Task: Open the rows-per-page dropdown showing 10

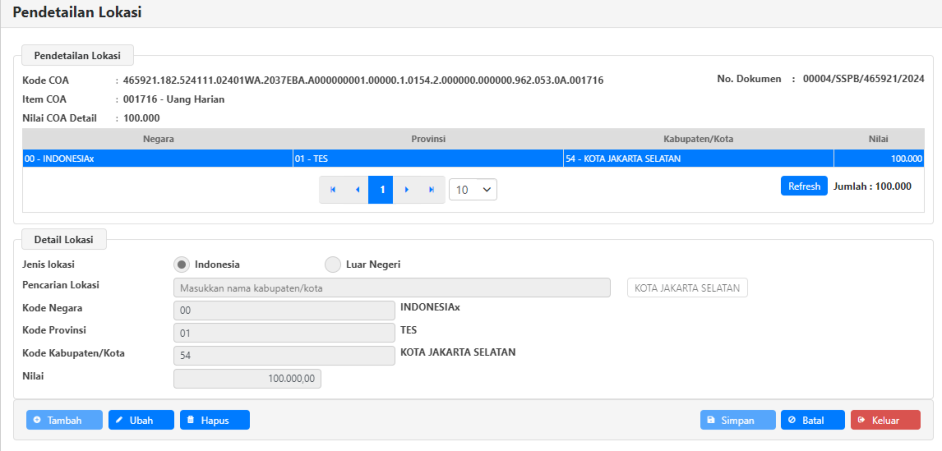Action: pos(472,189)
